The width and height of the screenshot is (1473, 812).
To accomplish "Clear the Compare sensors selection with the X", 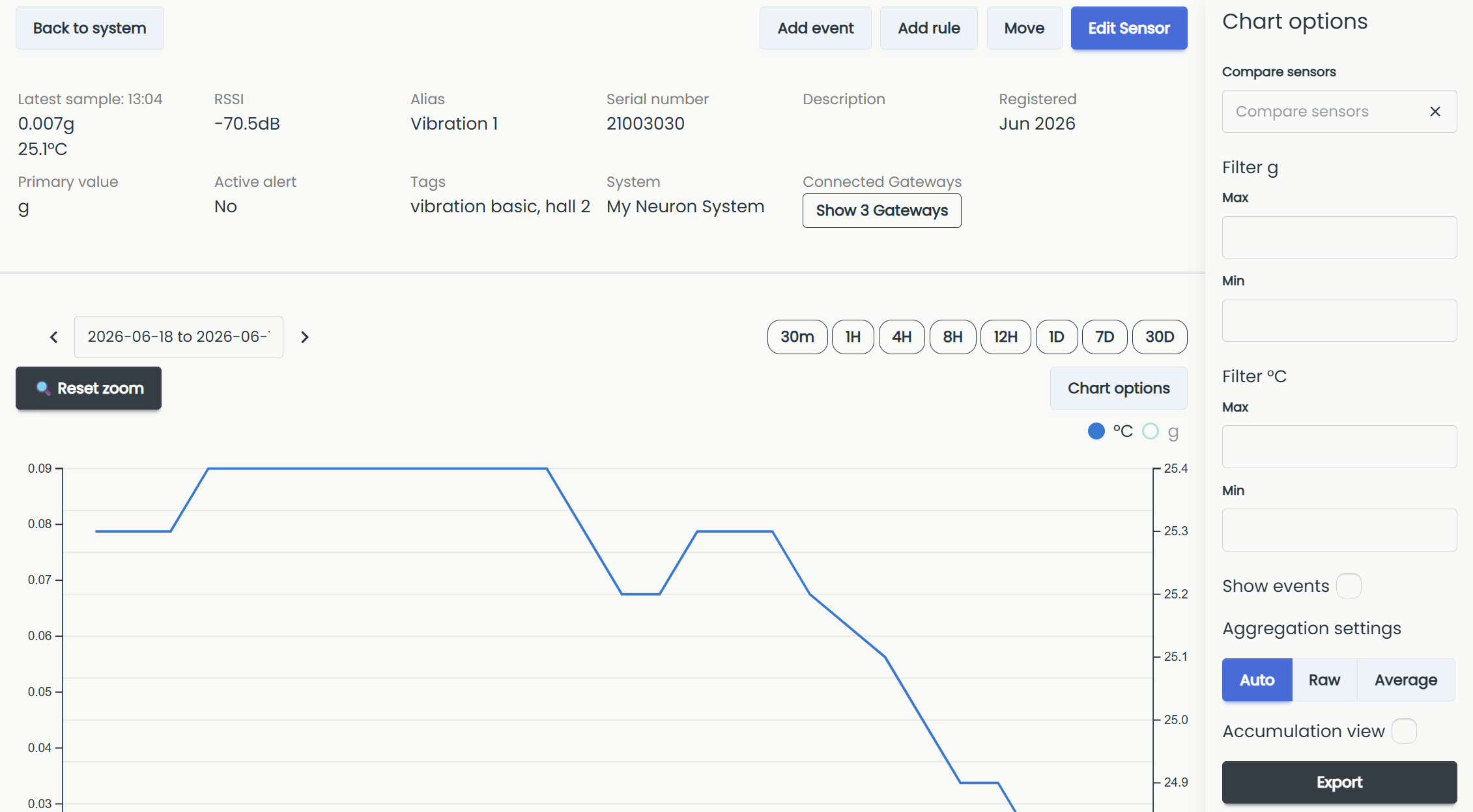I will click(1435, 111).
